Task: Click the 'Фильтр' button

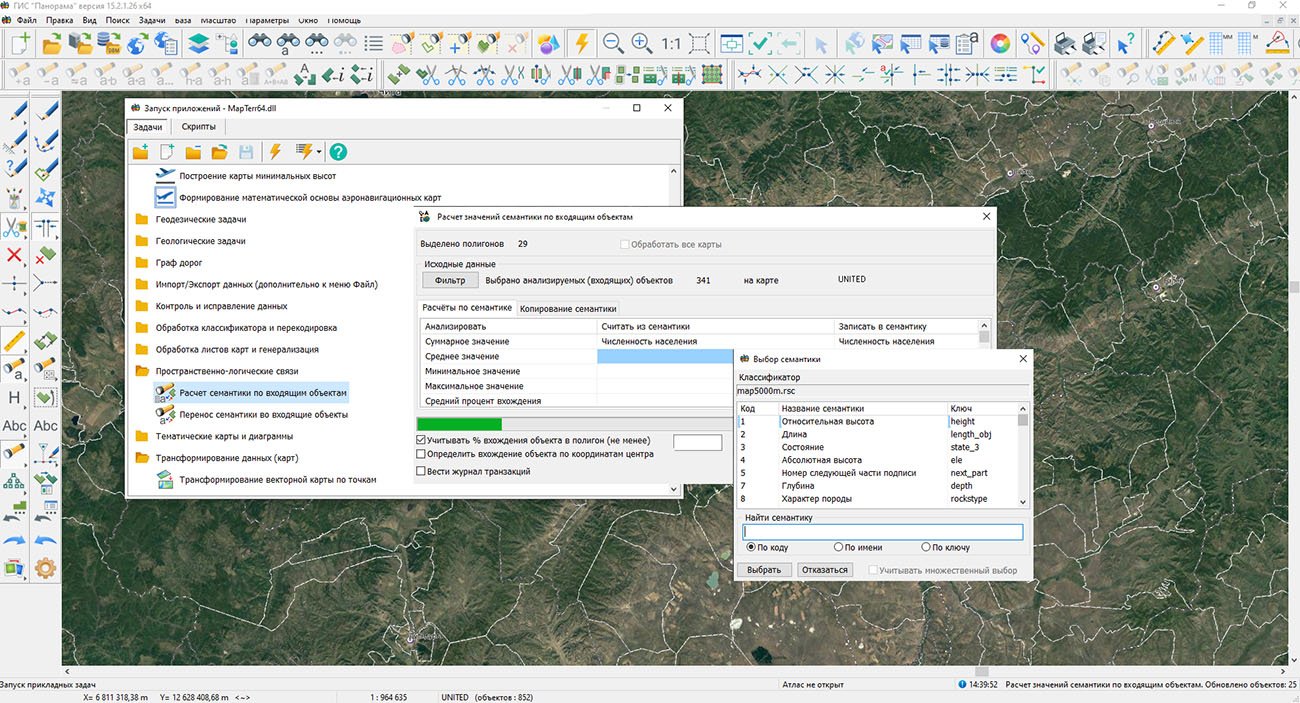Action: [x=450, y=280]
